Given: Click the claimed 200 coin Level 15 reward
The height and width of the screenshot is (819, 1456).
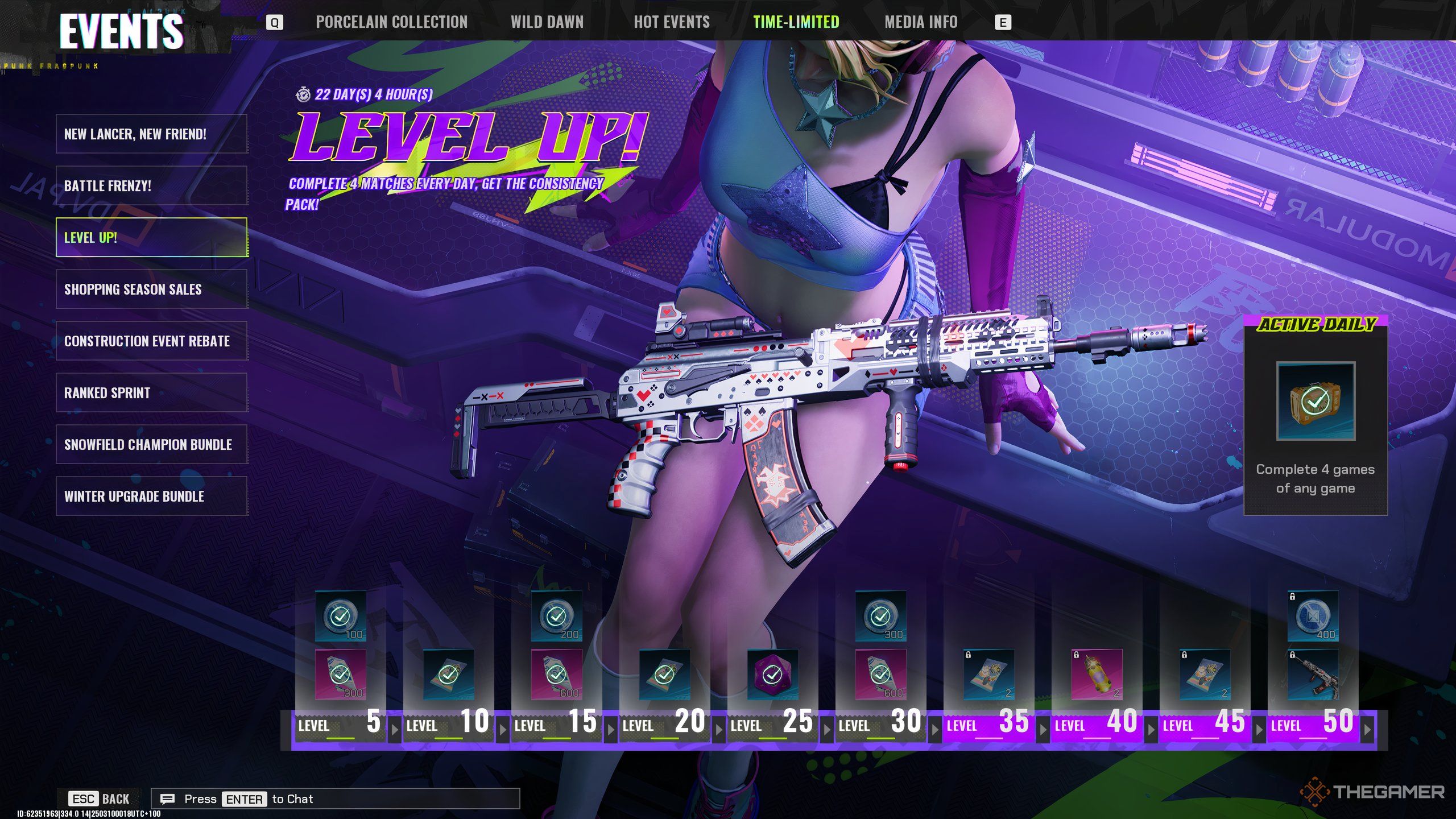Looking at the screenshot, I should [x=556, y=616].
